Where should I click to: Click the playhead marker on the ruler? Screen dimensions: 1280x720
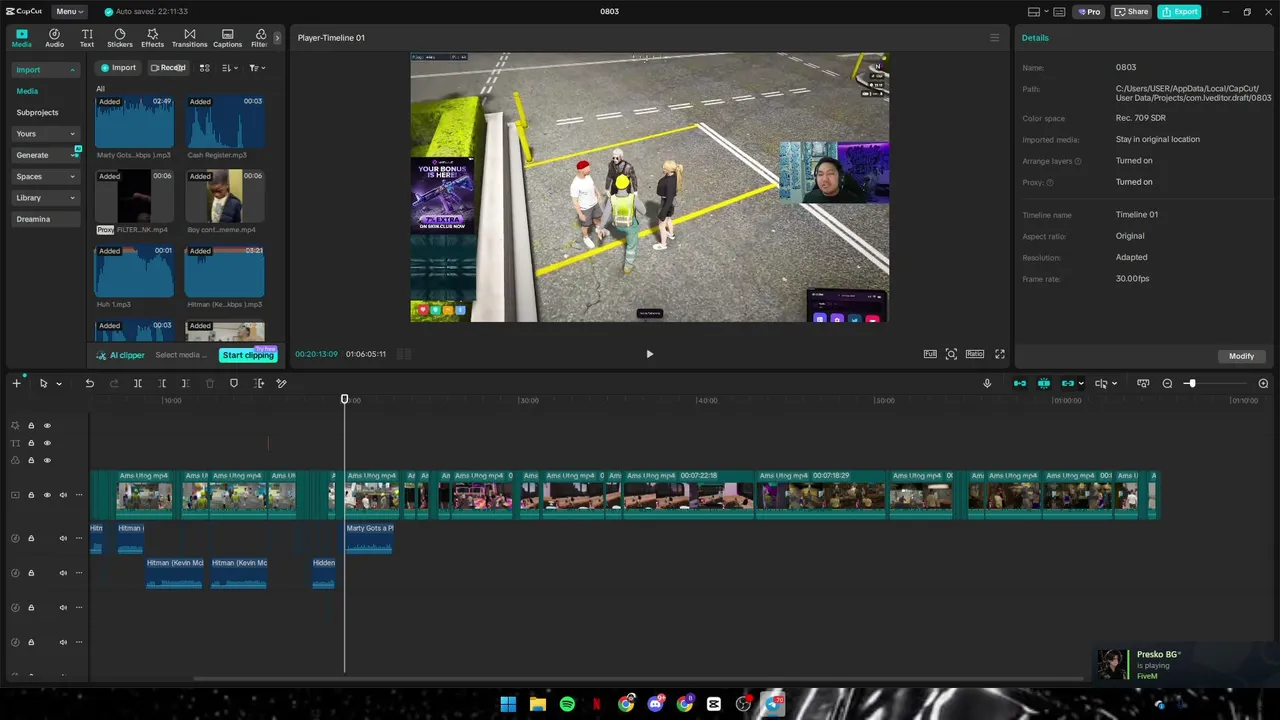345,399
